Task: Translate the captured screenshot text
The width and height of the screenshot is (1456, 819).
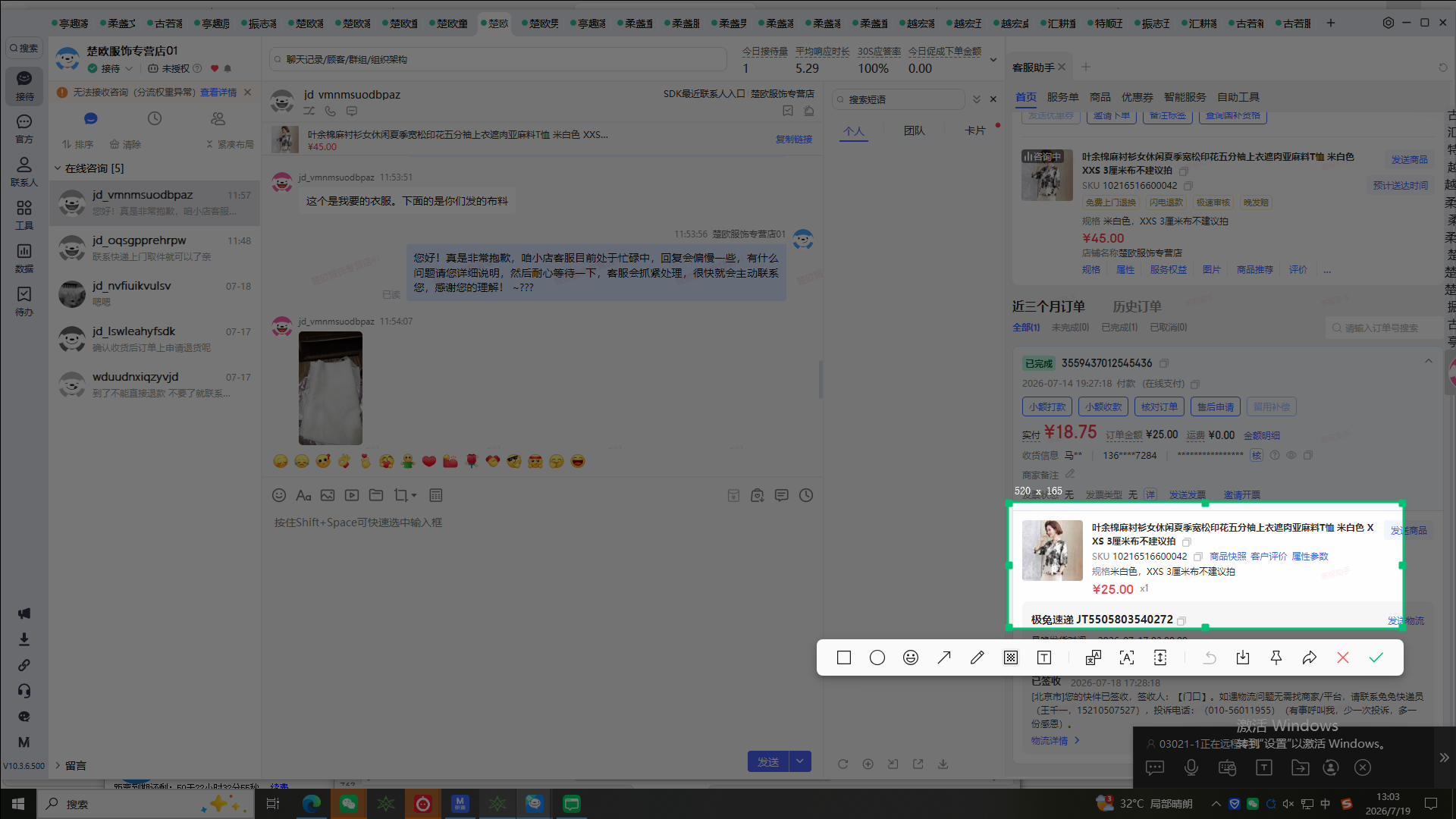Action: (x=1093, y=657)
